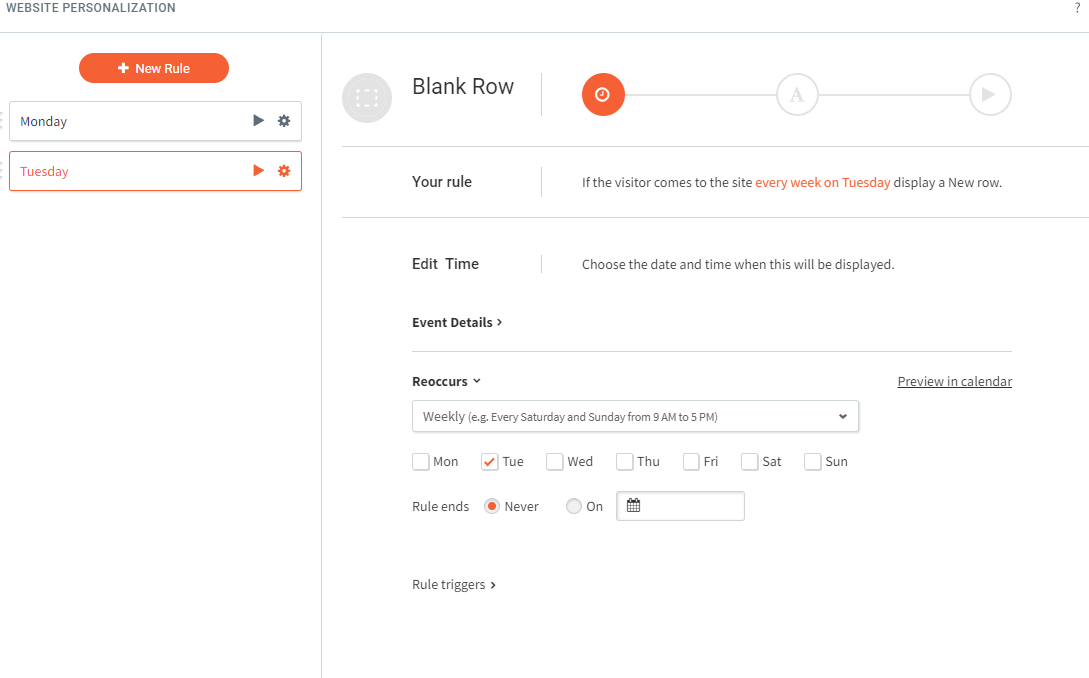Viewport: 1089px width, 678px height.
Task: Open the help question mark icon
Action: pos(1077,8)
